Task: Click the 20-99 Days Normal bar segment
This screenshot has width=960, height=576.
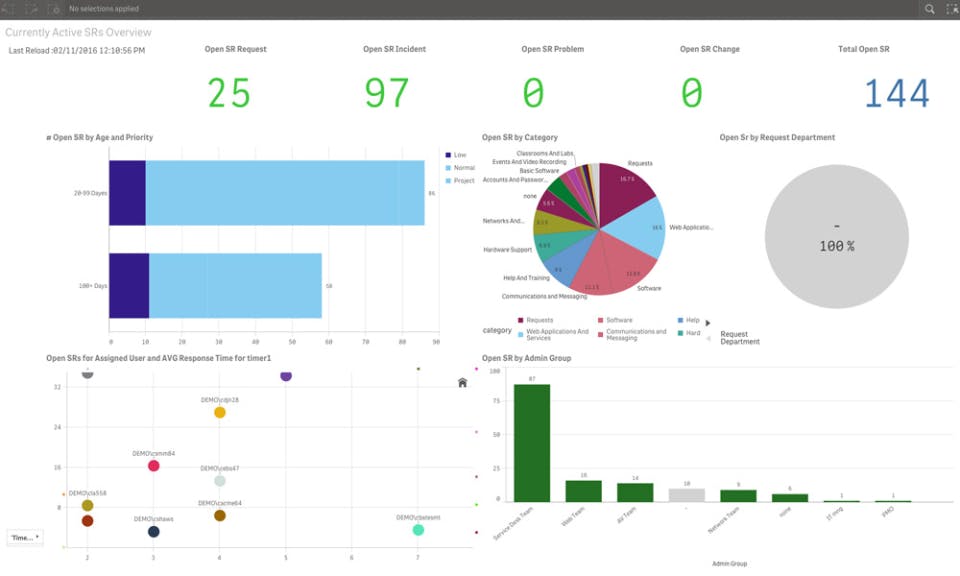Action: [x=285, y=193]
